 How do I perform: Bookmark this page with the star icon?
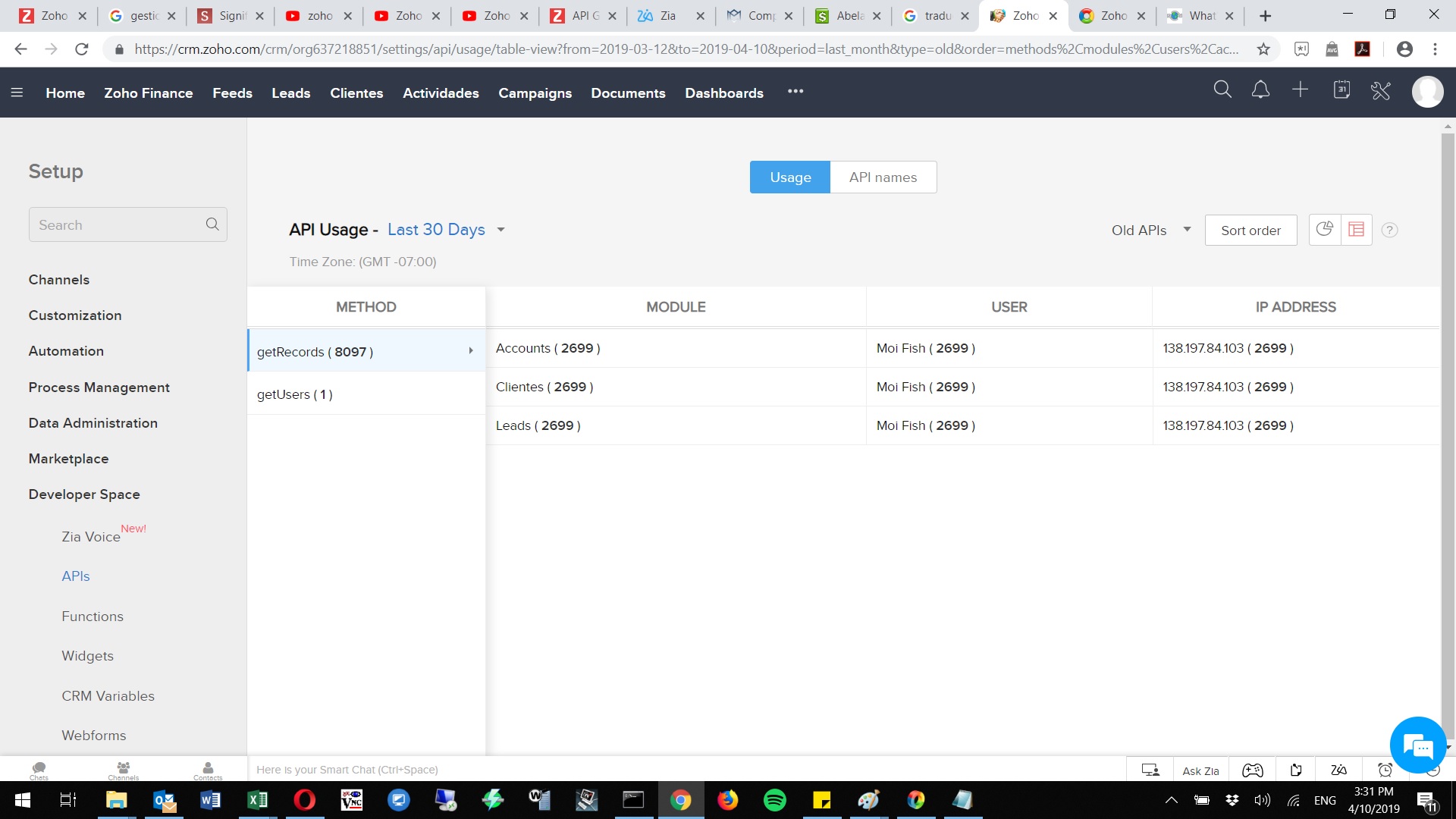pyautogui.click(x=1263, y=49)
